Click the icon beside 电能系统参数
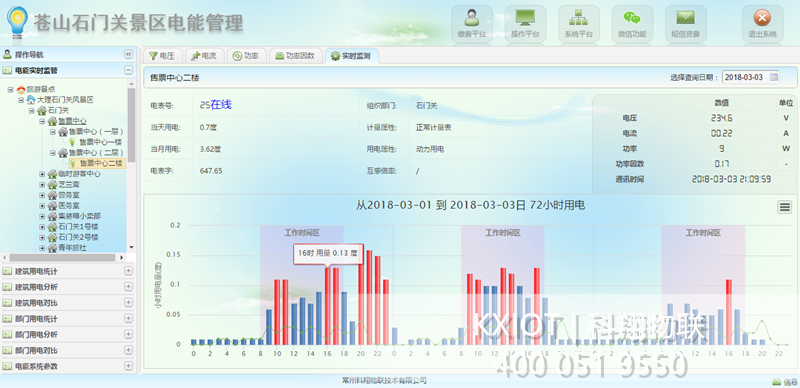800x388 pixels. (x=7, y=366)
